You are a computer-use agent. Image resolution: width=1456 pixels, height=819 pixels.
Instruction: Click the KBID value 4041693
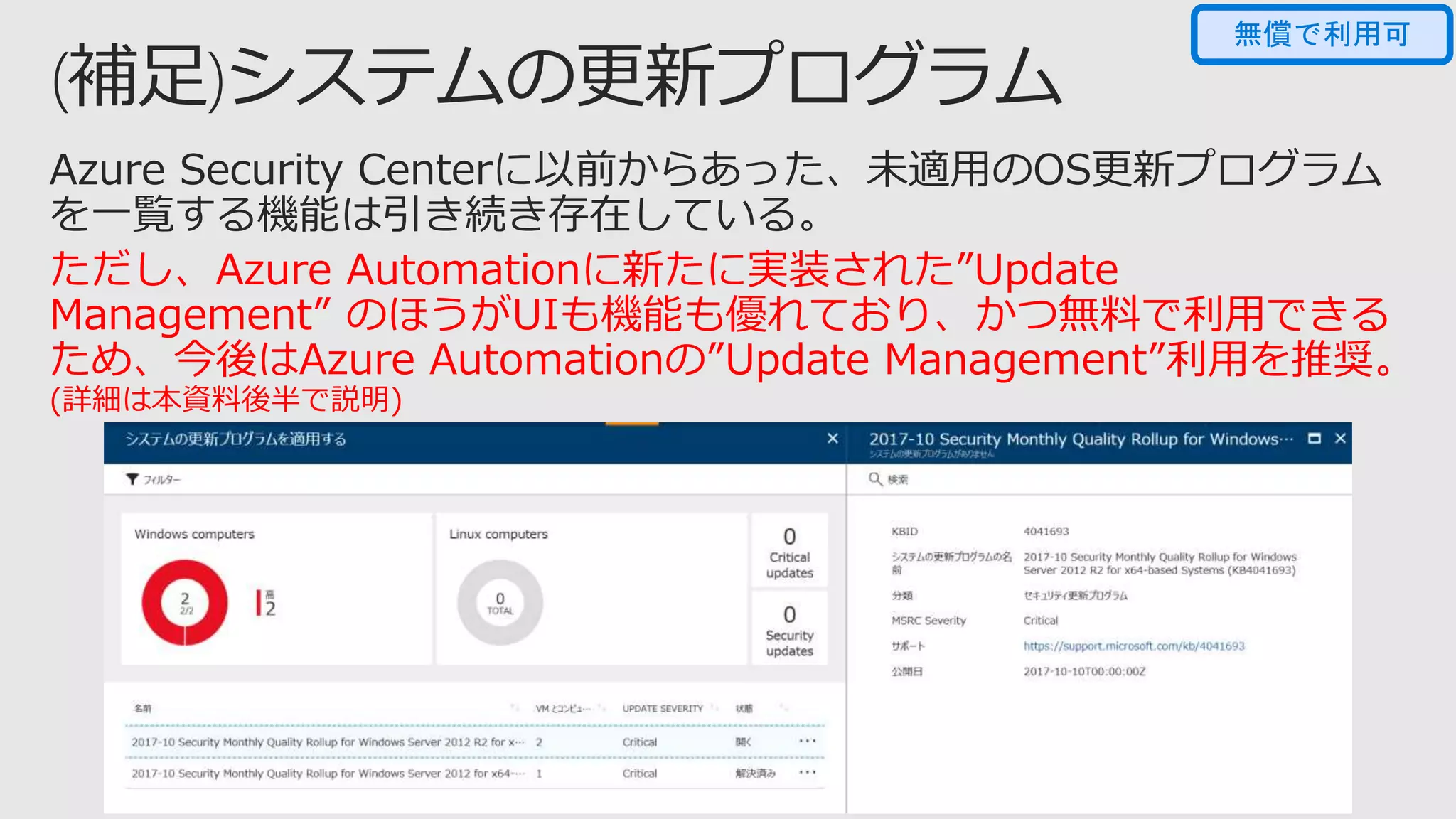tap(1046, 531)
